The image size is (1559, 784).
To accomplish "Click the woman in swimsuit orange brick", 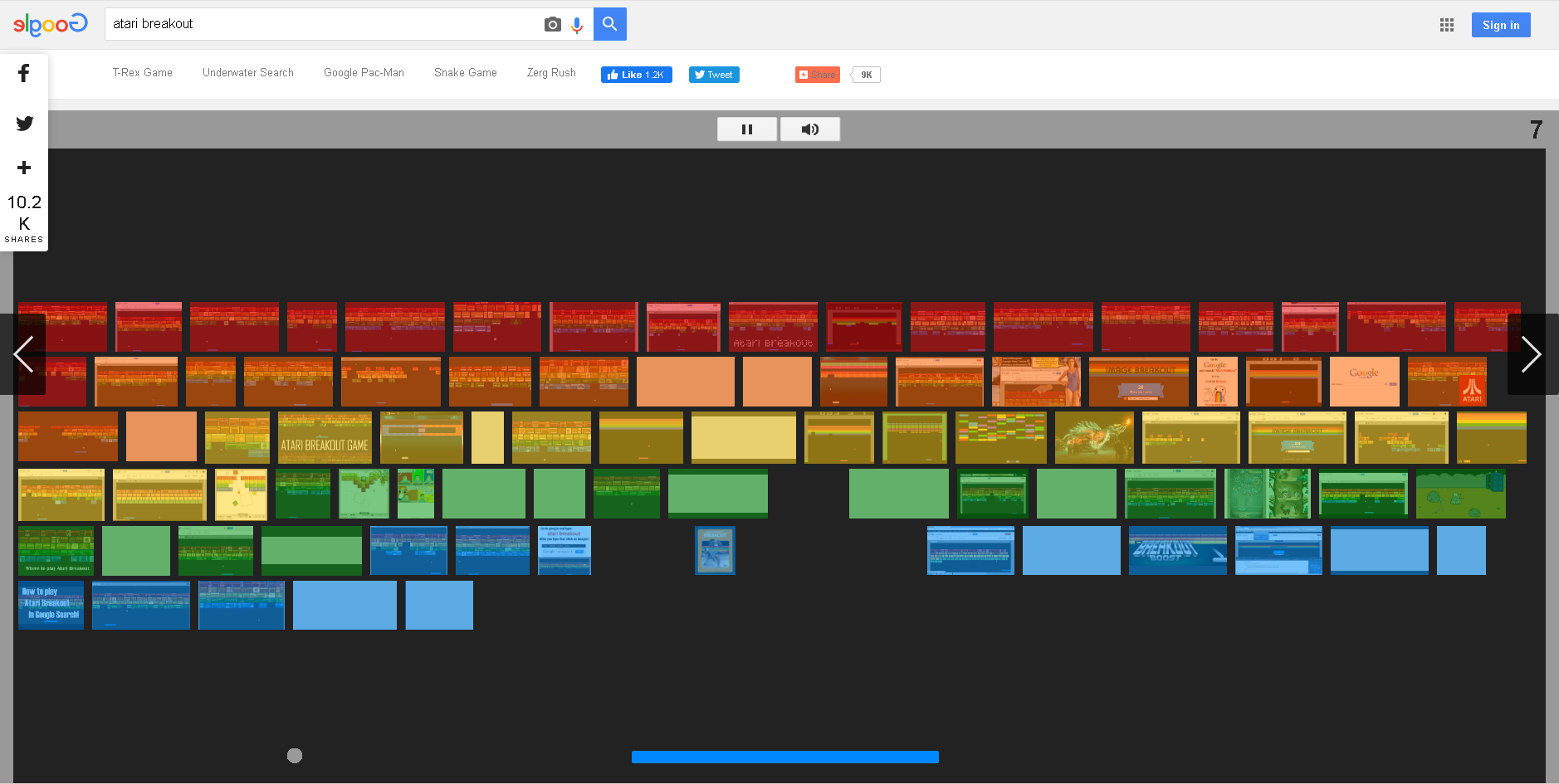I will pyautogui.click(x=1037, y=382).
